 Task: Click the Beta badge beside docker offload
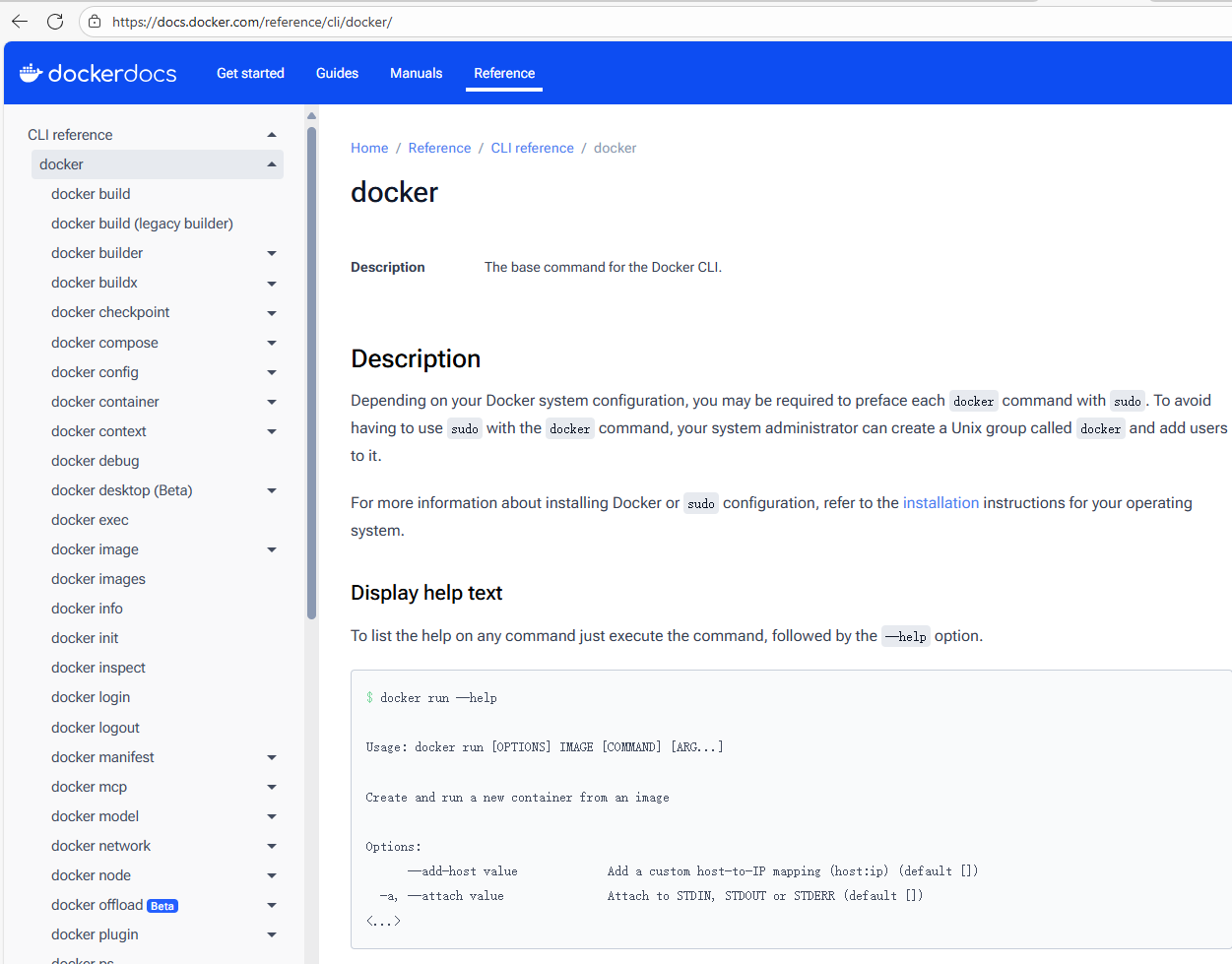pyautogui.click(x=162, y=906)
